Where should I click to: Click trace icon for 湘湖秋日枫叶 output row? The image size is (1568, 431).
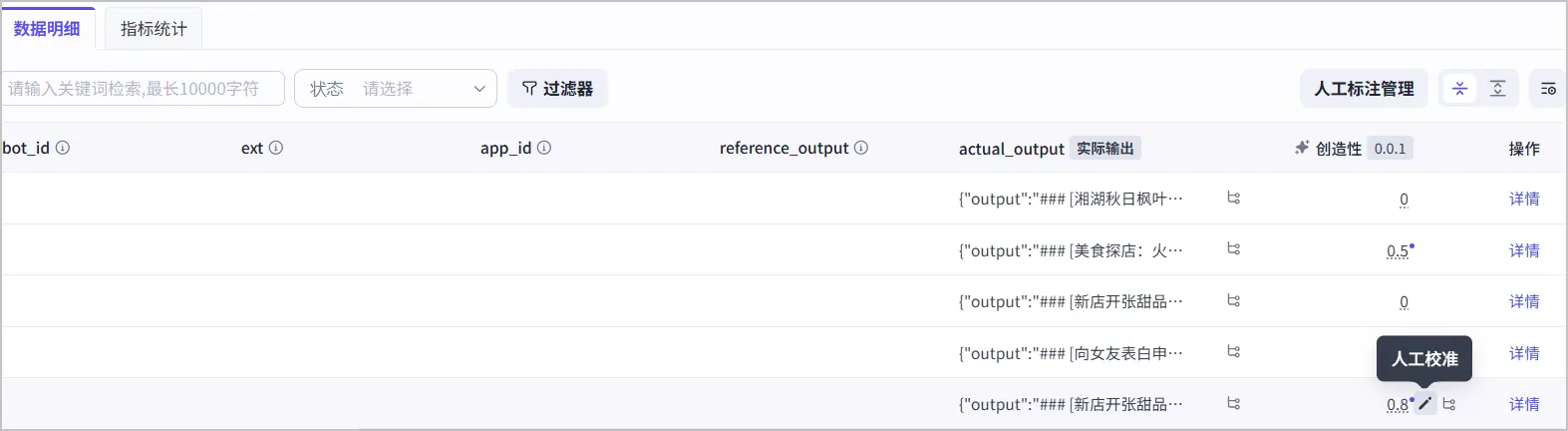(1233, 199)
